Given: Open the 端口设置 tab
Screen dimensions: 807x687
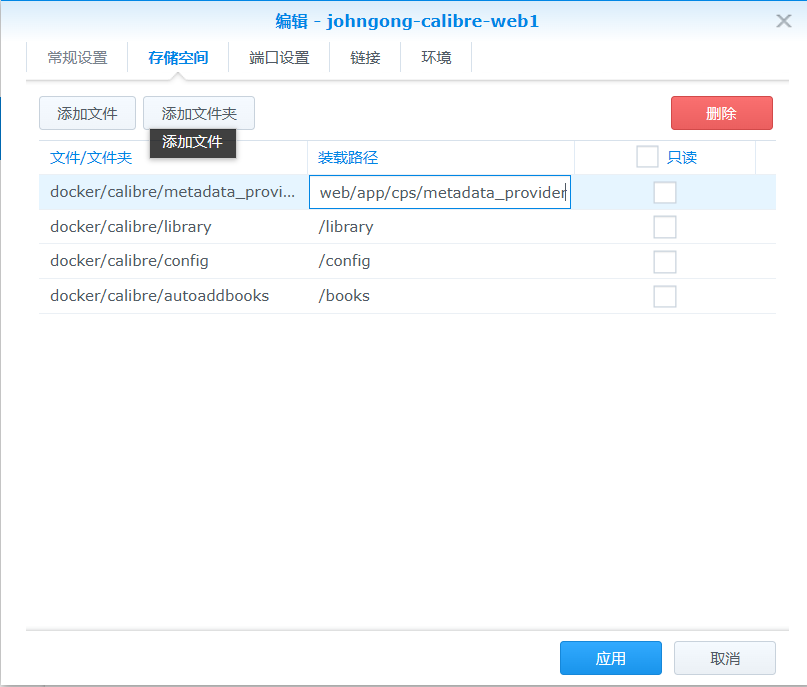Looking at the screenshot, I should pyautogui.click(x=279, y=58).
